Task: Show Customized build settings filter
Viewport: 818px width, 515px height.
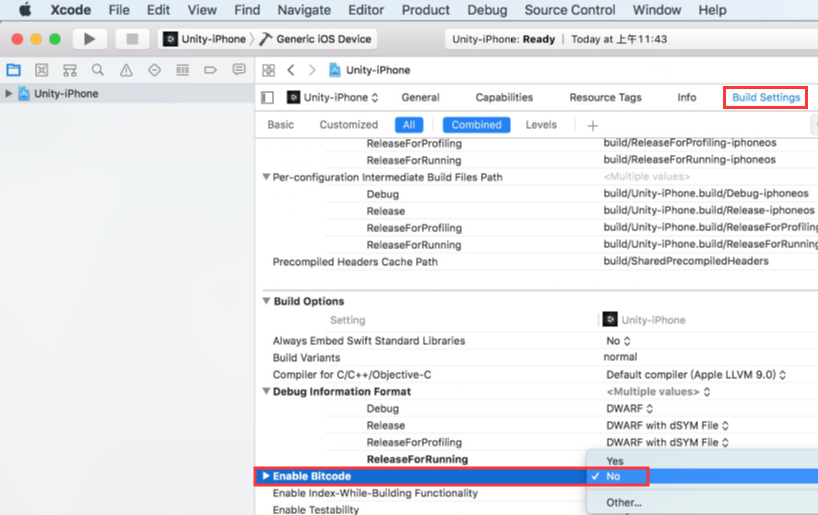Action: click(348, 125)
